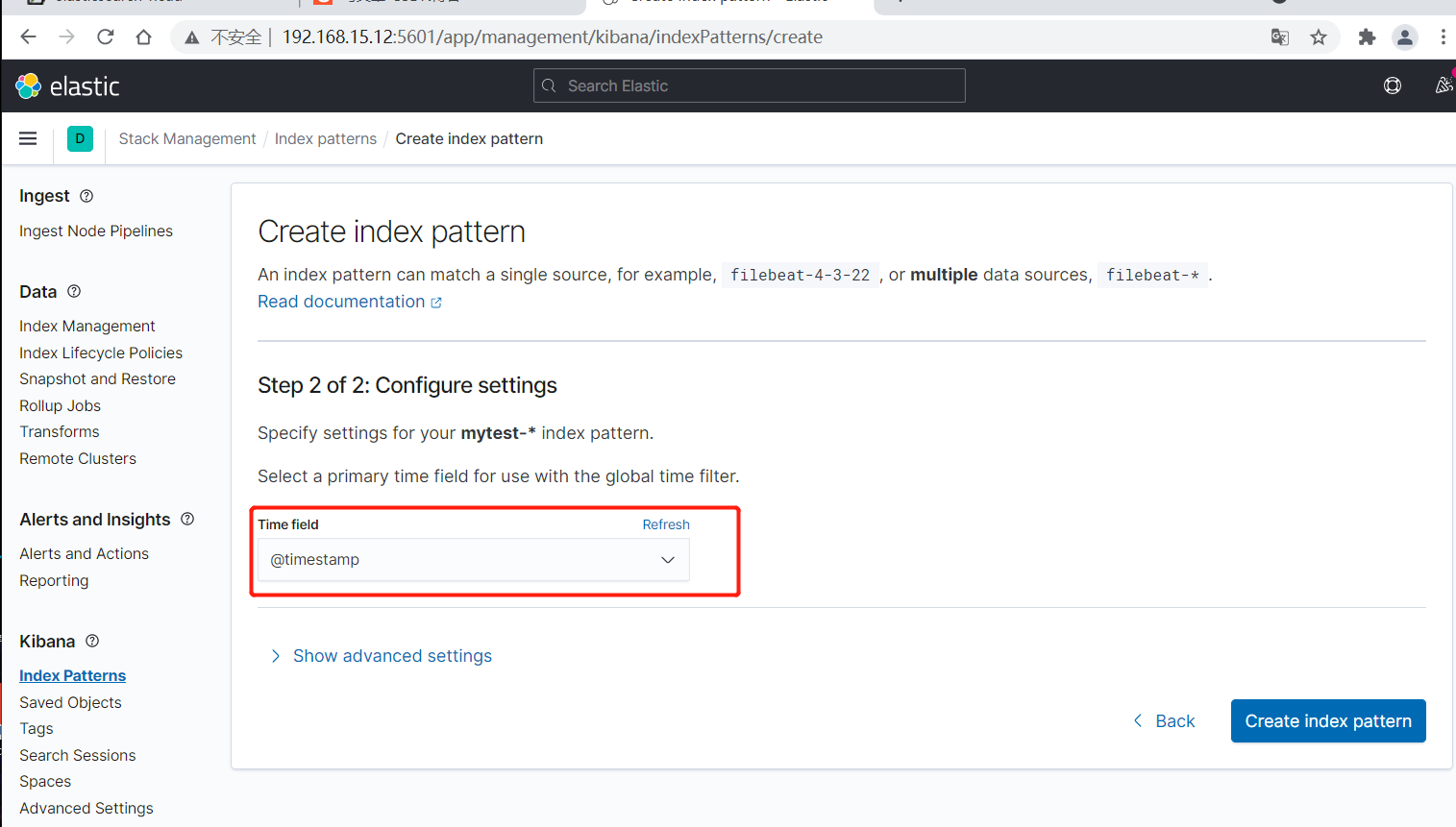The height and width of the screenshot is (827, 1456).
Task: Click Refresh link above time field
Action: pos(666,524)
